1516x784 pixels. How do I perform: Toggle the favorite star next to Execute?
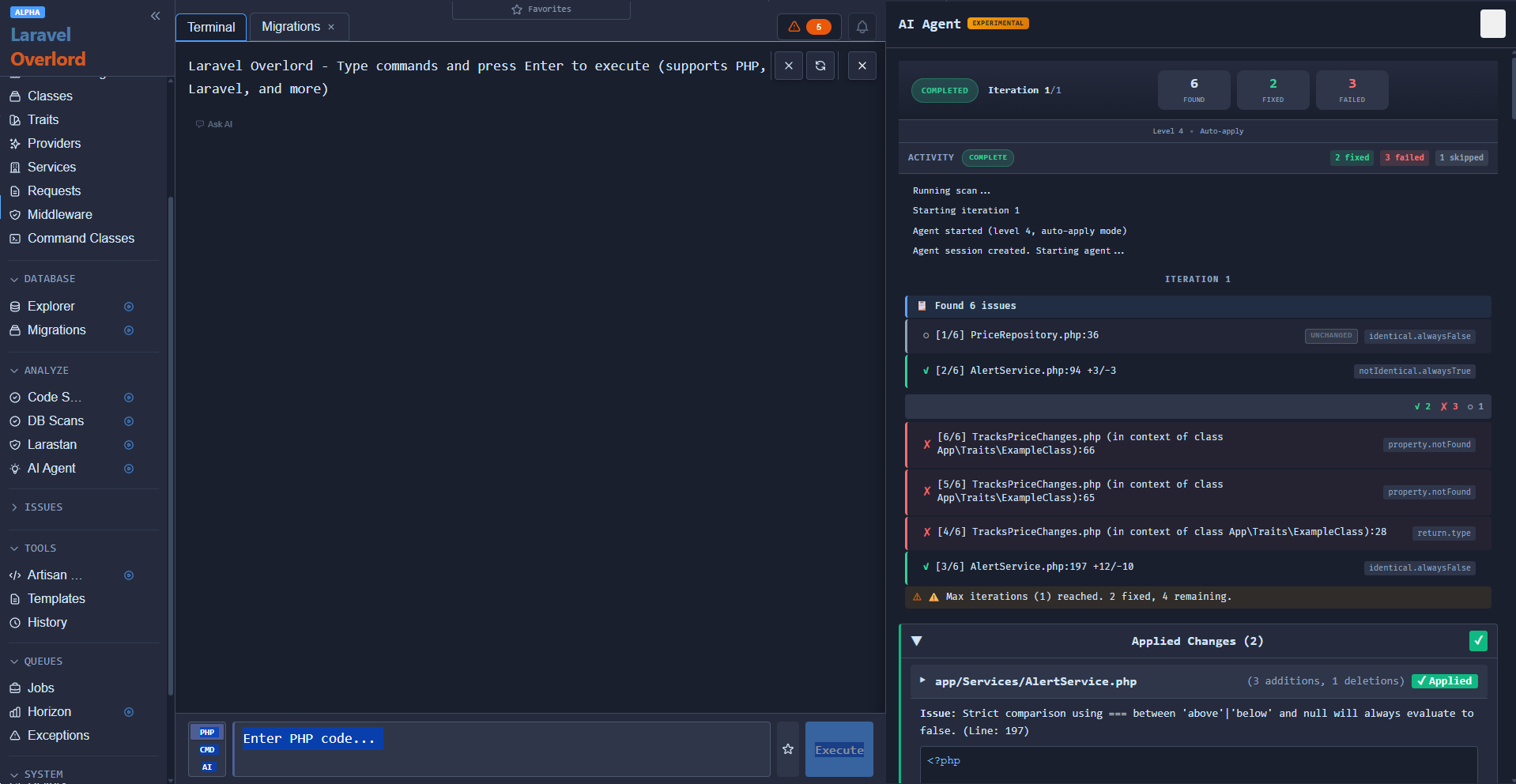[x=787, y=749]
